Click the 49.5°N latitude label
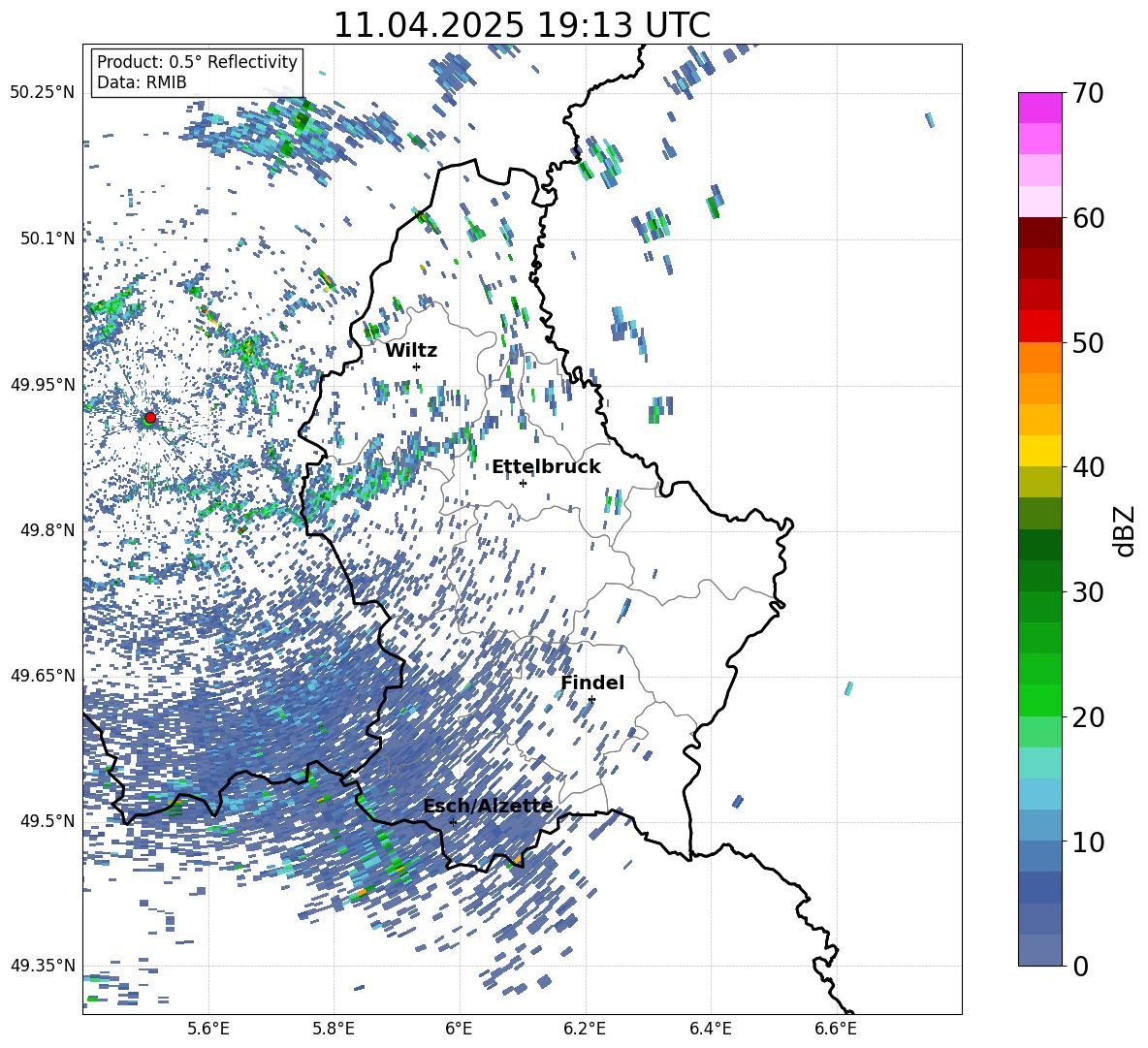 pyautogui.click(x=48, y=820)
